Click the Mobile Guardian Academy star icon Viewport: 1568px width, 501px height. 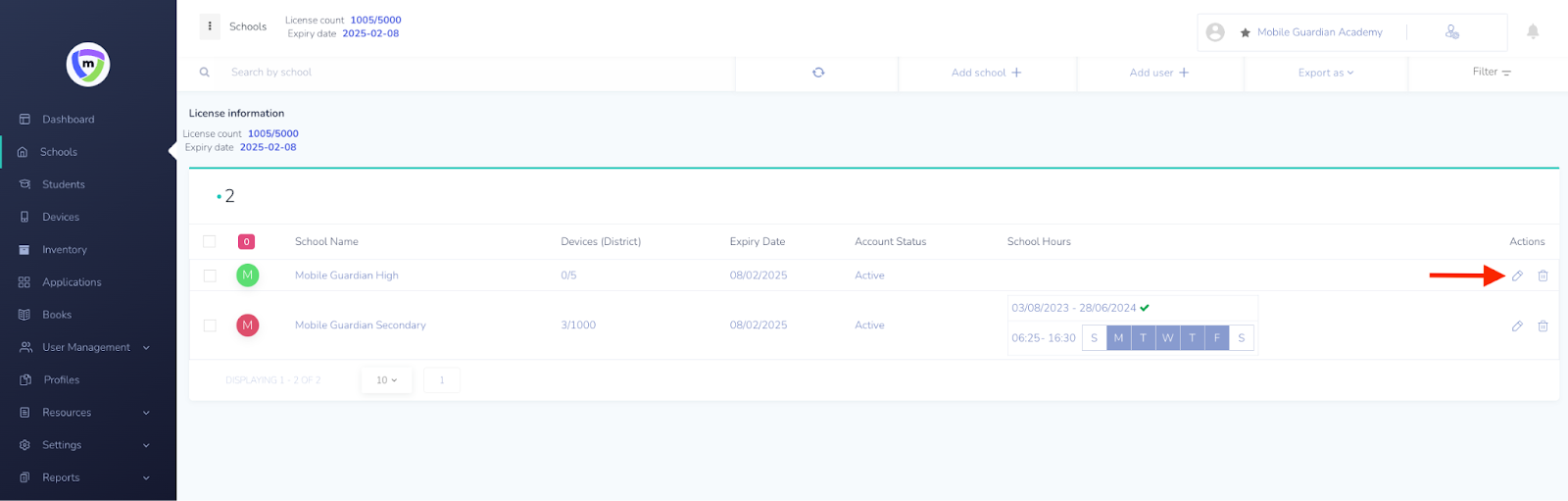pyautogui.click(x=1245, y=32)
